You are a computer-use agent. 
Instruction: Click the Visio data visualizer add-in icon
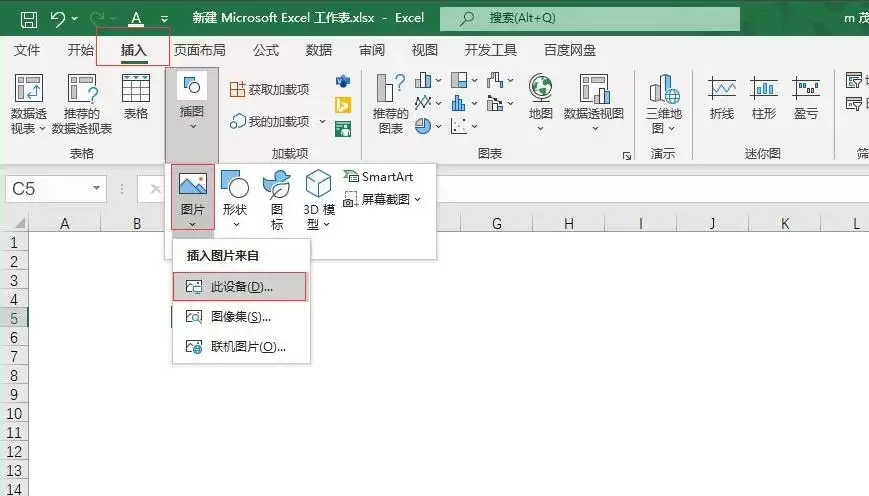pos(343,81)
